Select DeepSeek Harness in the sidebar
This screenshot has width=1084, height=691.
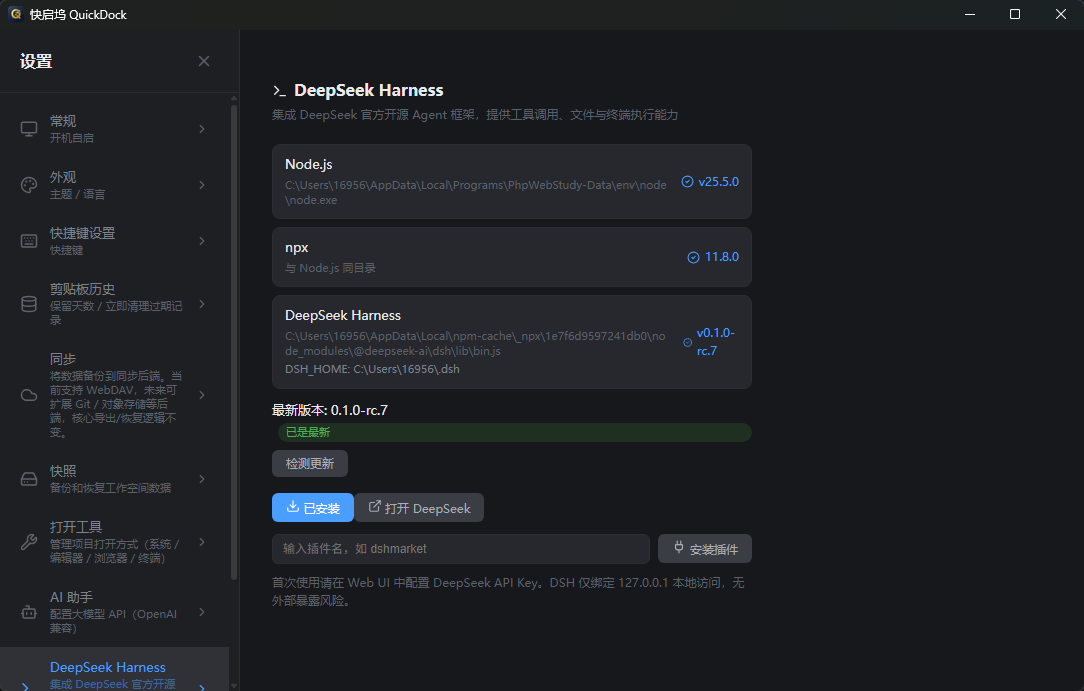pos(115,669)
